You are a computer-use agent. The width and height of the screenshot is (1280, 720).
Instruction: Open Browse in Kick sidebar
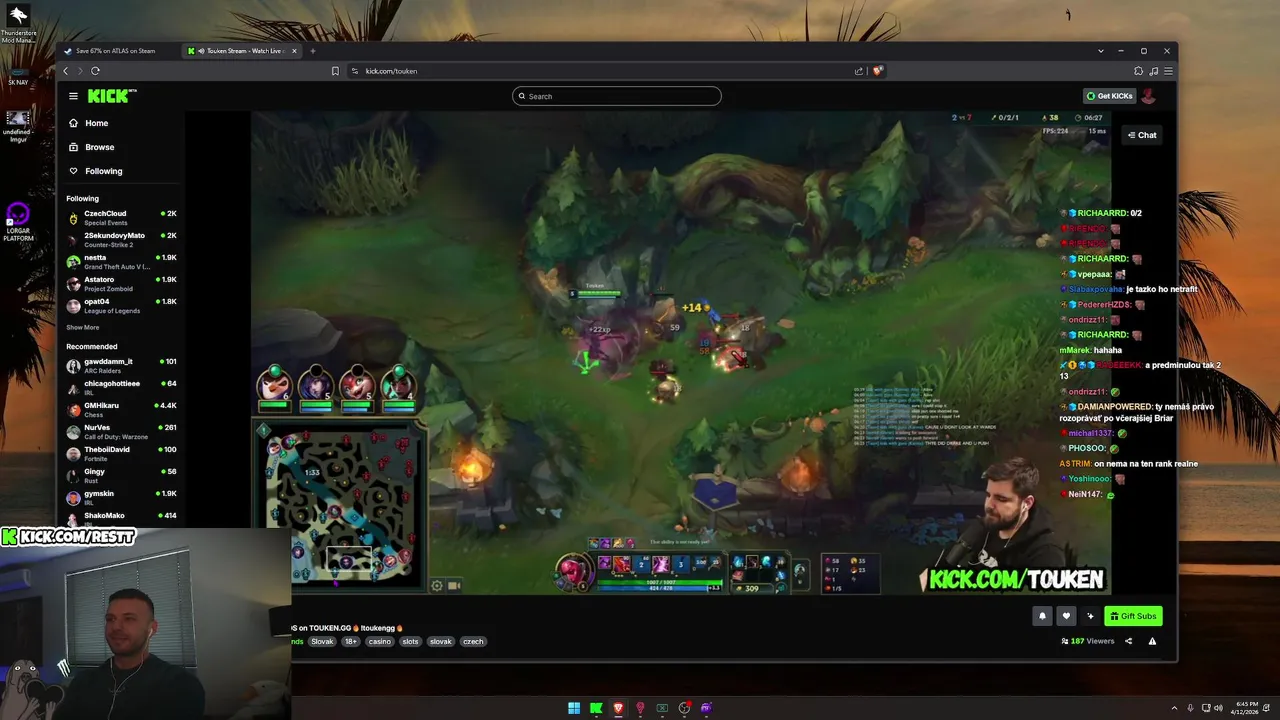99,147
